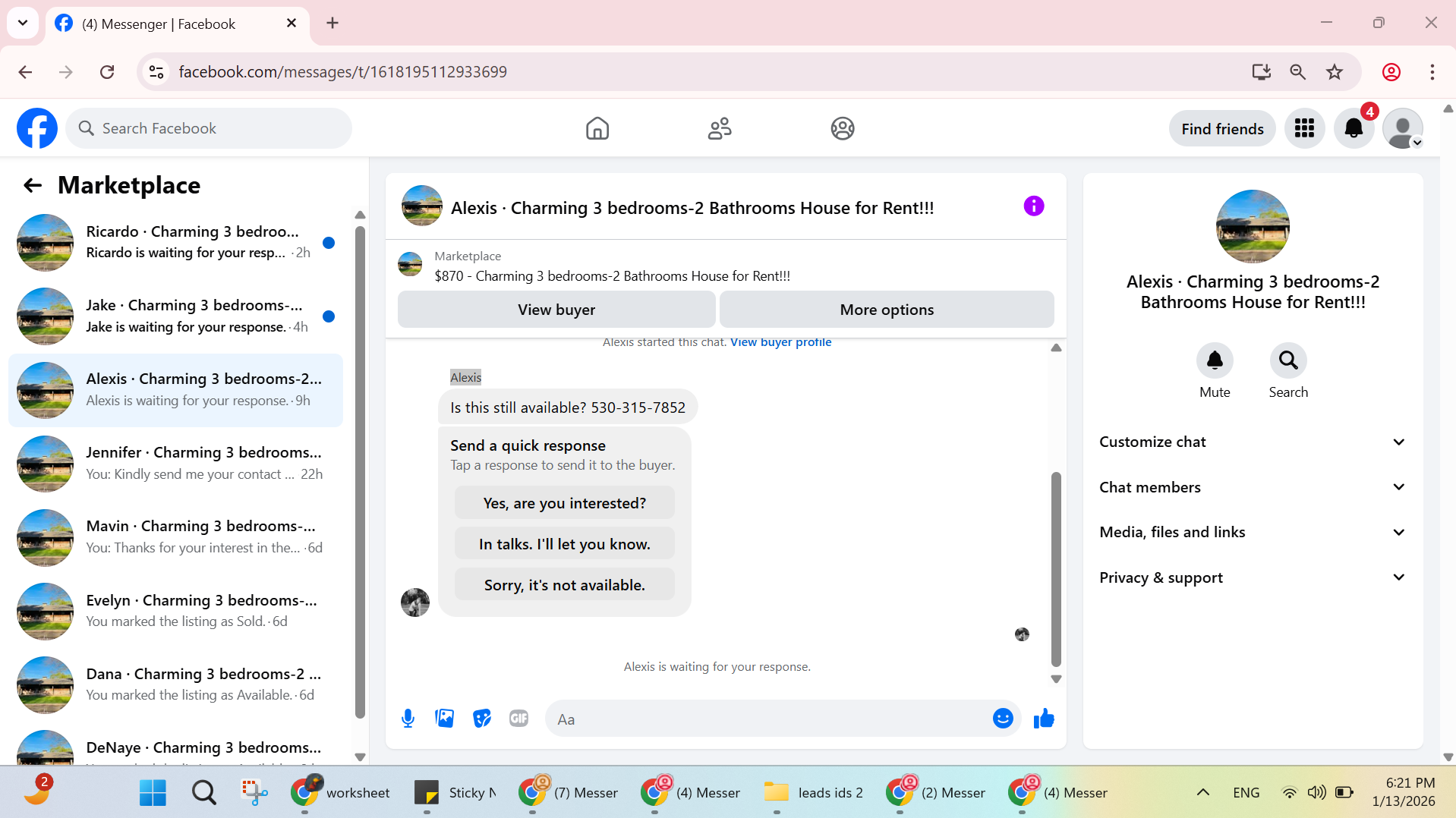The height and width of the screenshot is (818, 1456).
Task: Open Ricardo's conversation
Action: (x=176, y=243)
